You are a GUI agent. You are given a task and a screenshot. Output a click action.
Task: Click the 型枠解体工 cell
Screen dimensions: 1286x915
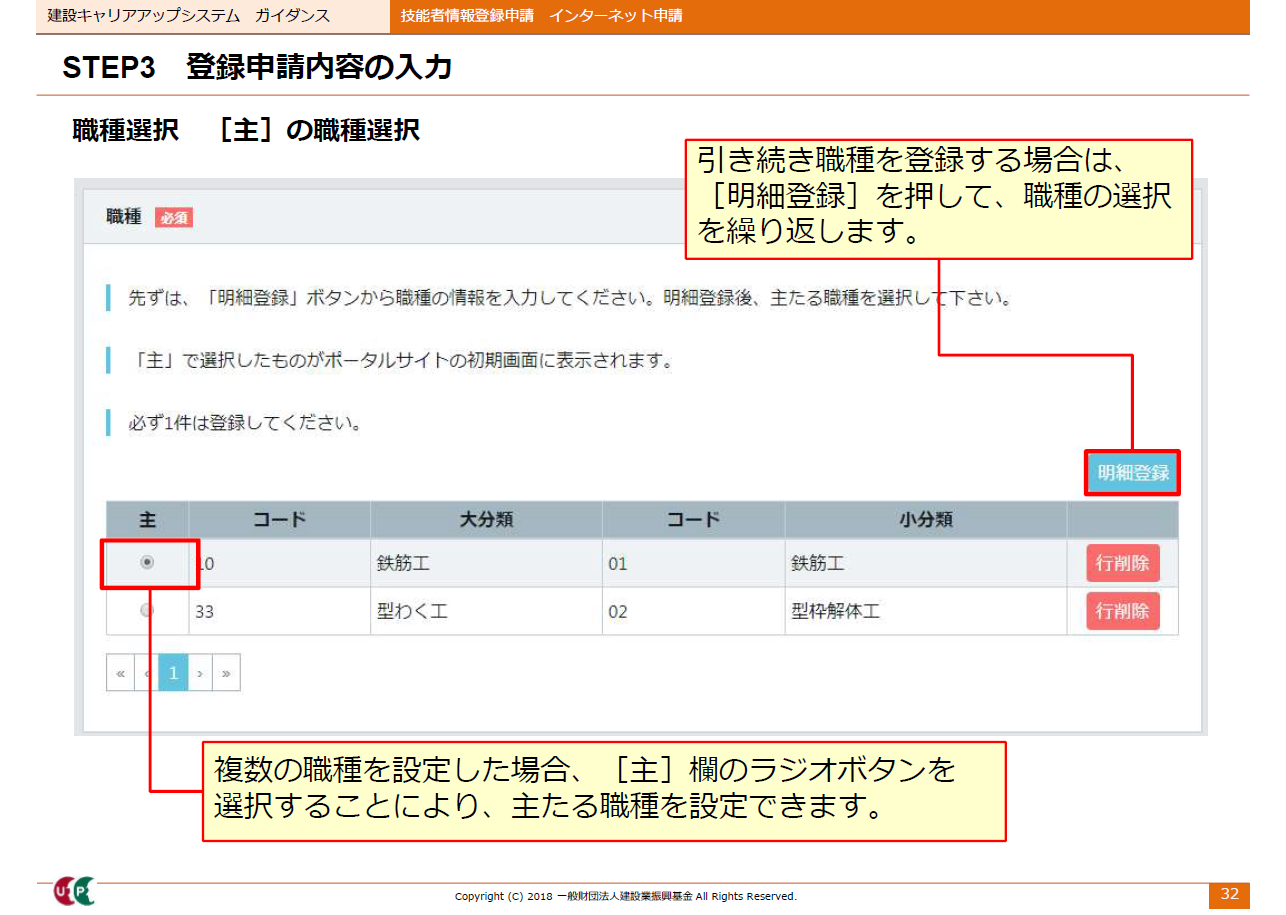coord(926,611)
